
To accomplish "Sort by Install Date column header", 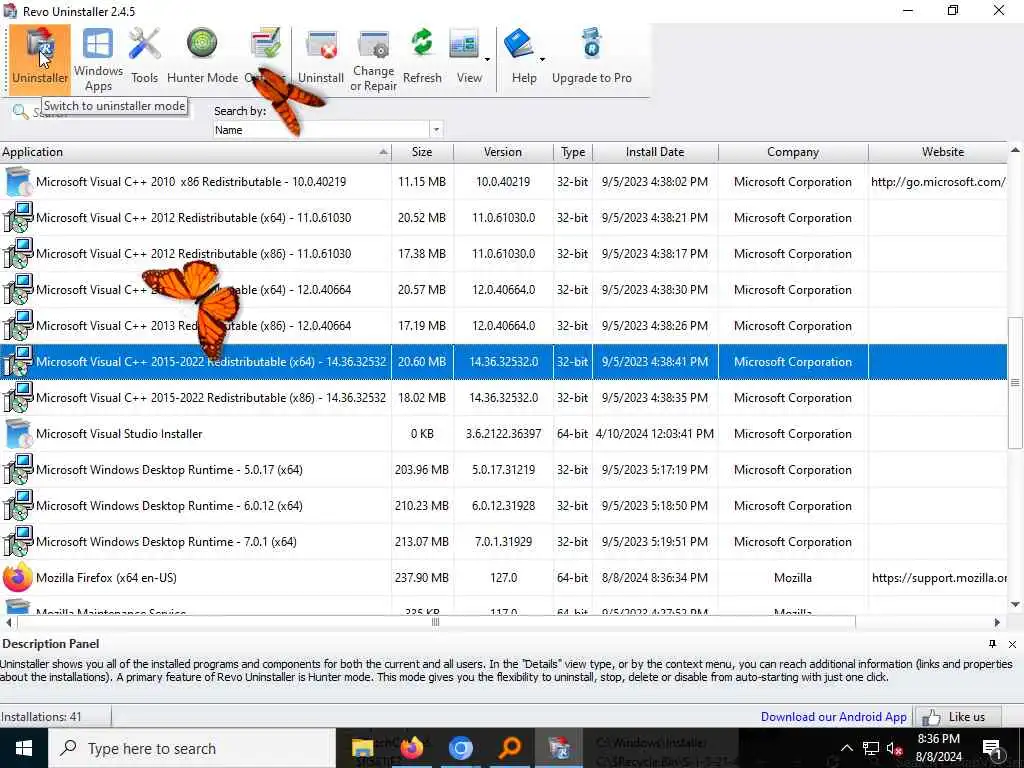I will coord(655,152).
